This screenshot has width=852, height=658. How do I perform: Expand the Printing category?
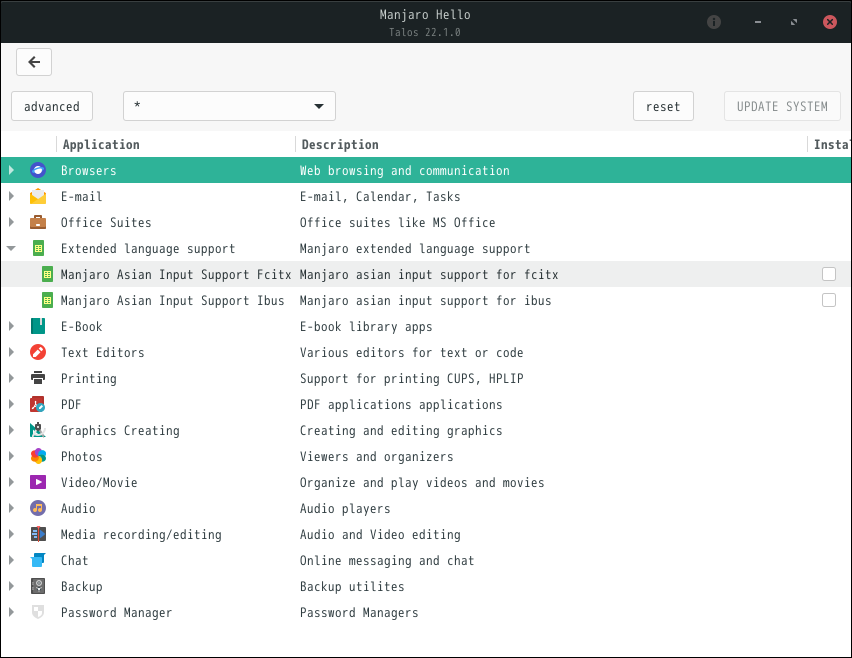tap(11, 378)
